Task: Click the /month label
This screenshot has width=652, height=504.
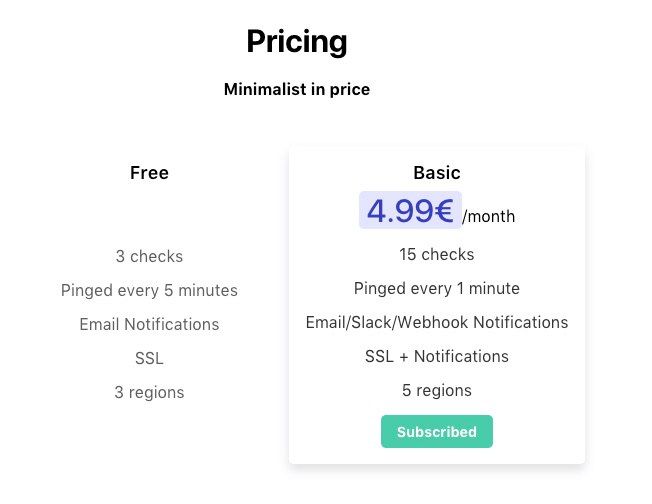Action: point(490,216)
